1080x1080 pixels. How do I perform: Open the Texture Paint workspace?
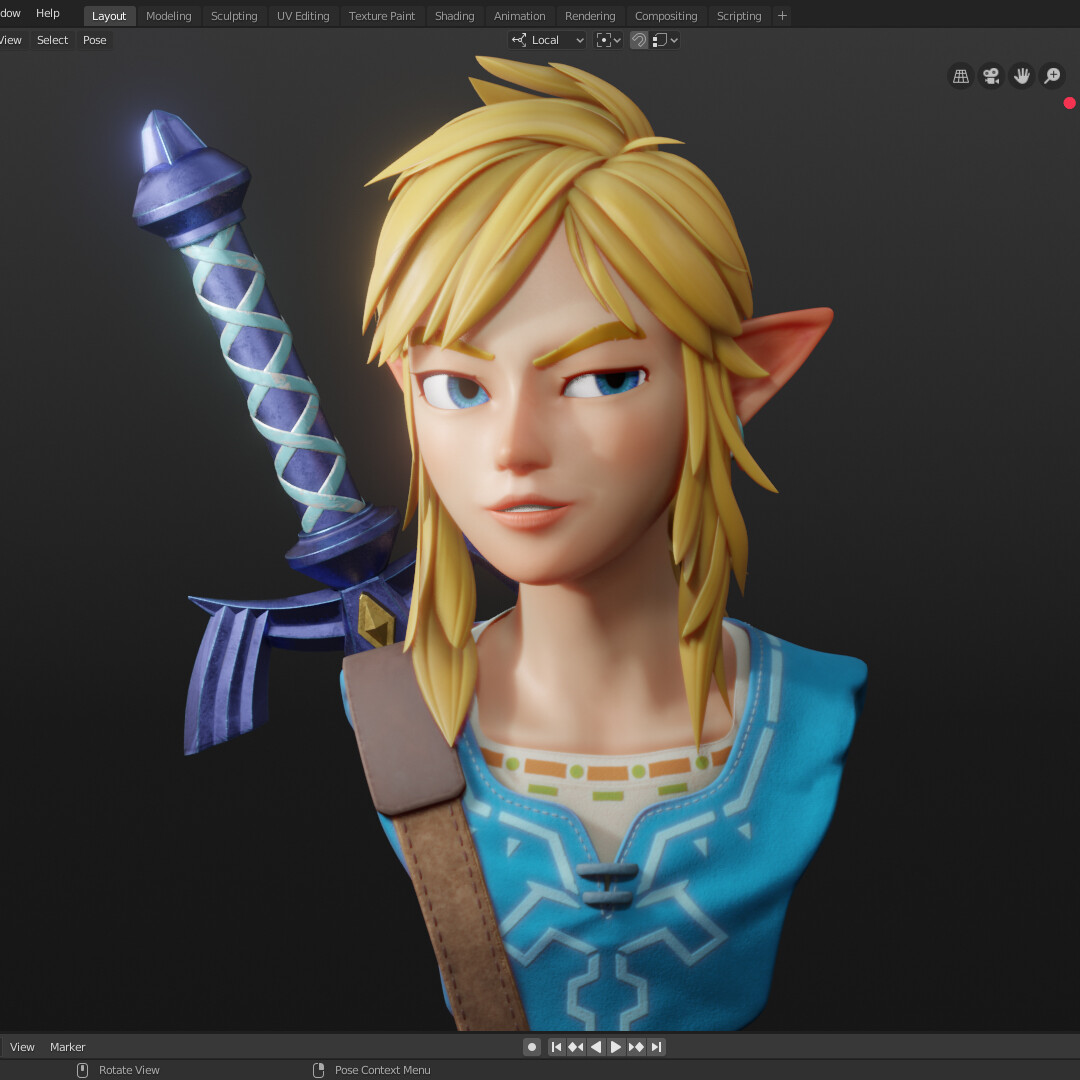click(382, 16)
